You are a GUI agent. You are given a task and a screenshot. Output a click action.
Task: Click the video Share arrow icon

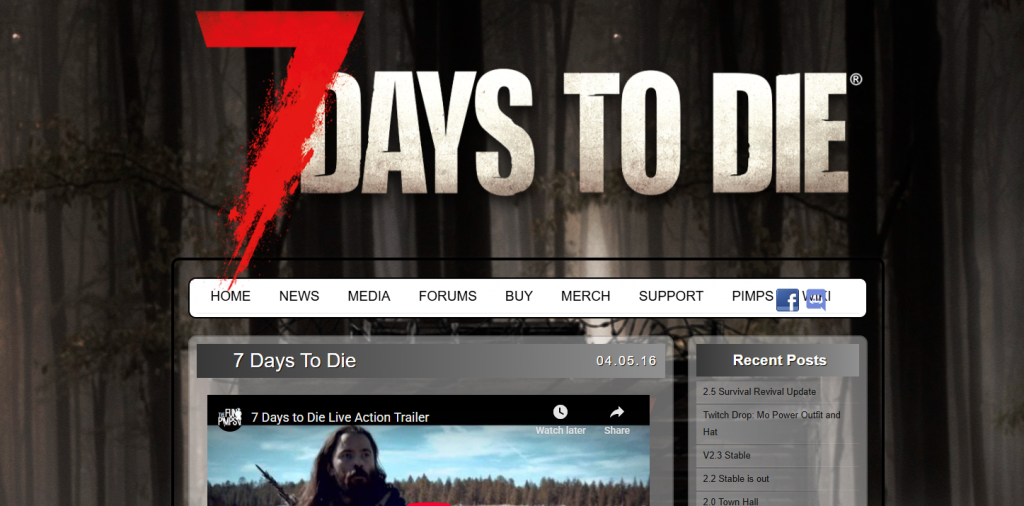tap(616, 412)
